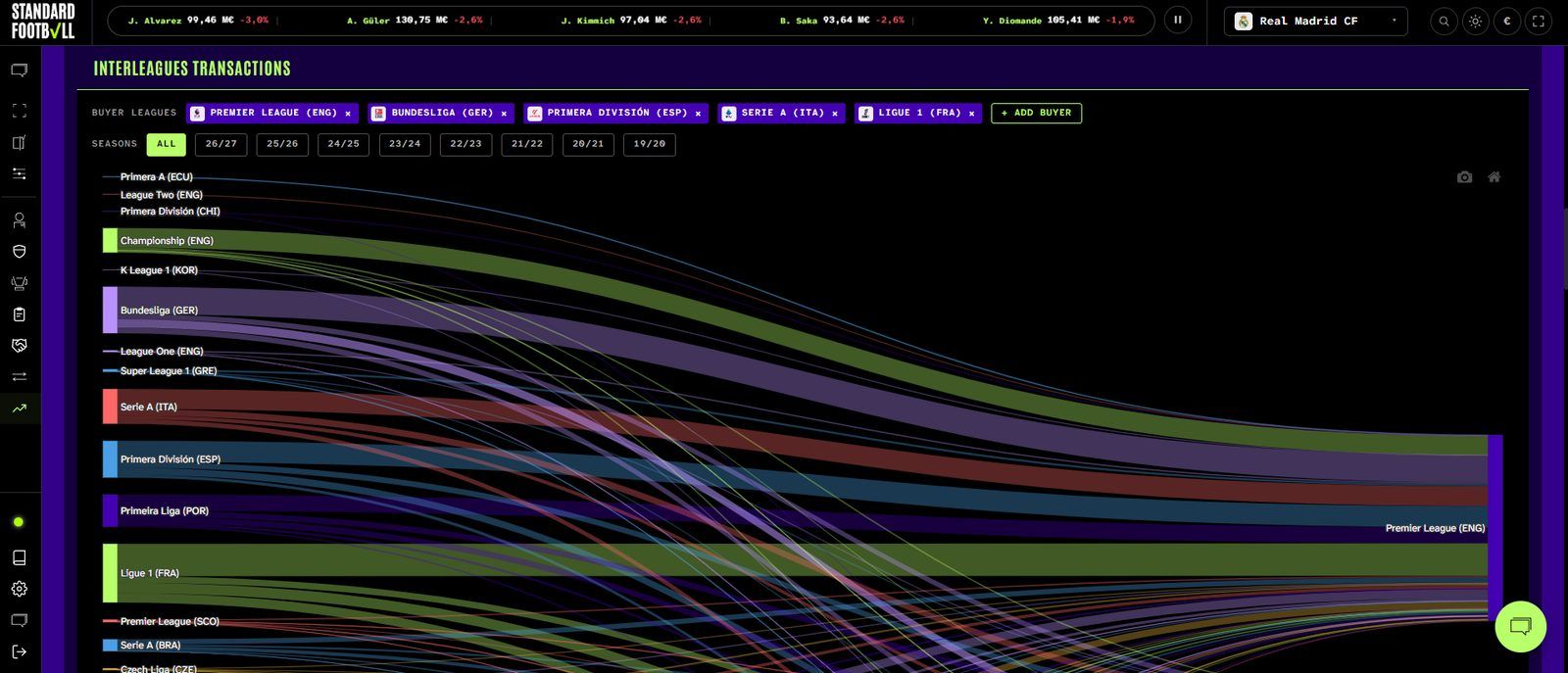The width and height of the screenshot is (1568, 673).
Task: Enter fullscreen with top-right expand icon
Action: pyautogui.click(x=1538, y=21)
